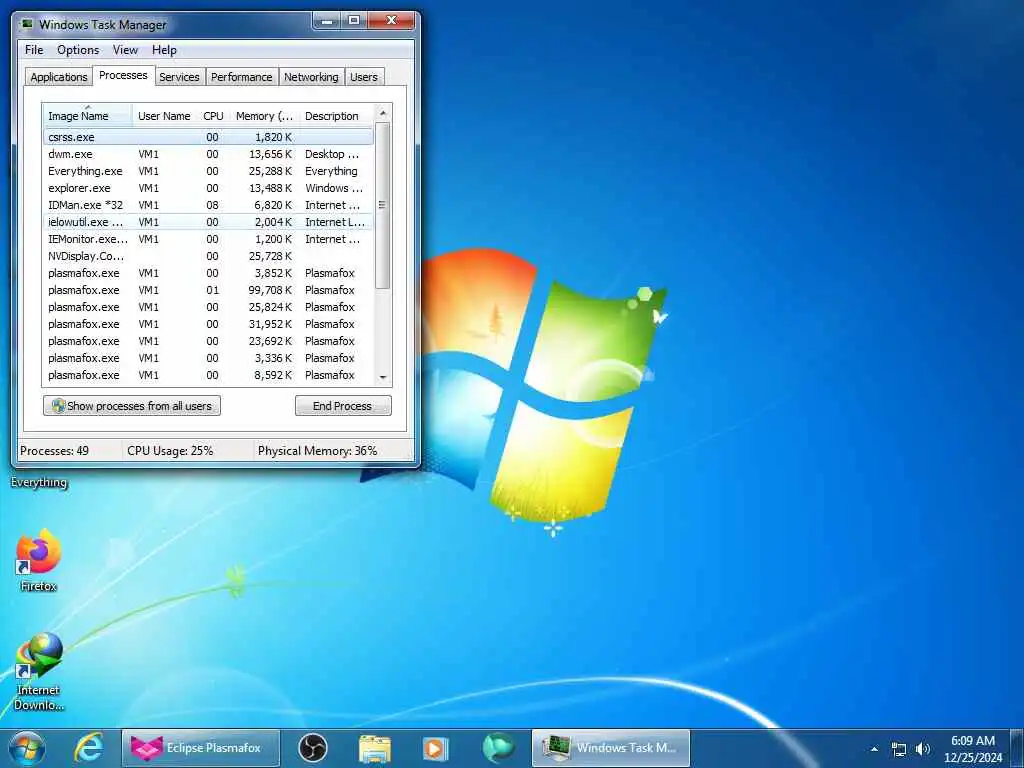Click the green globe taskbar icon
This screenshot has height=768, width=1024.
click(x=498, y=748)
